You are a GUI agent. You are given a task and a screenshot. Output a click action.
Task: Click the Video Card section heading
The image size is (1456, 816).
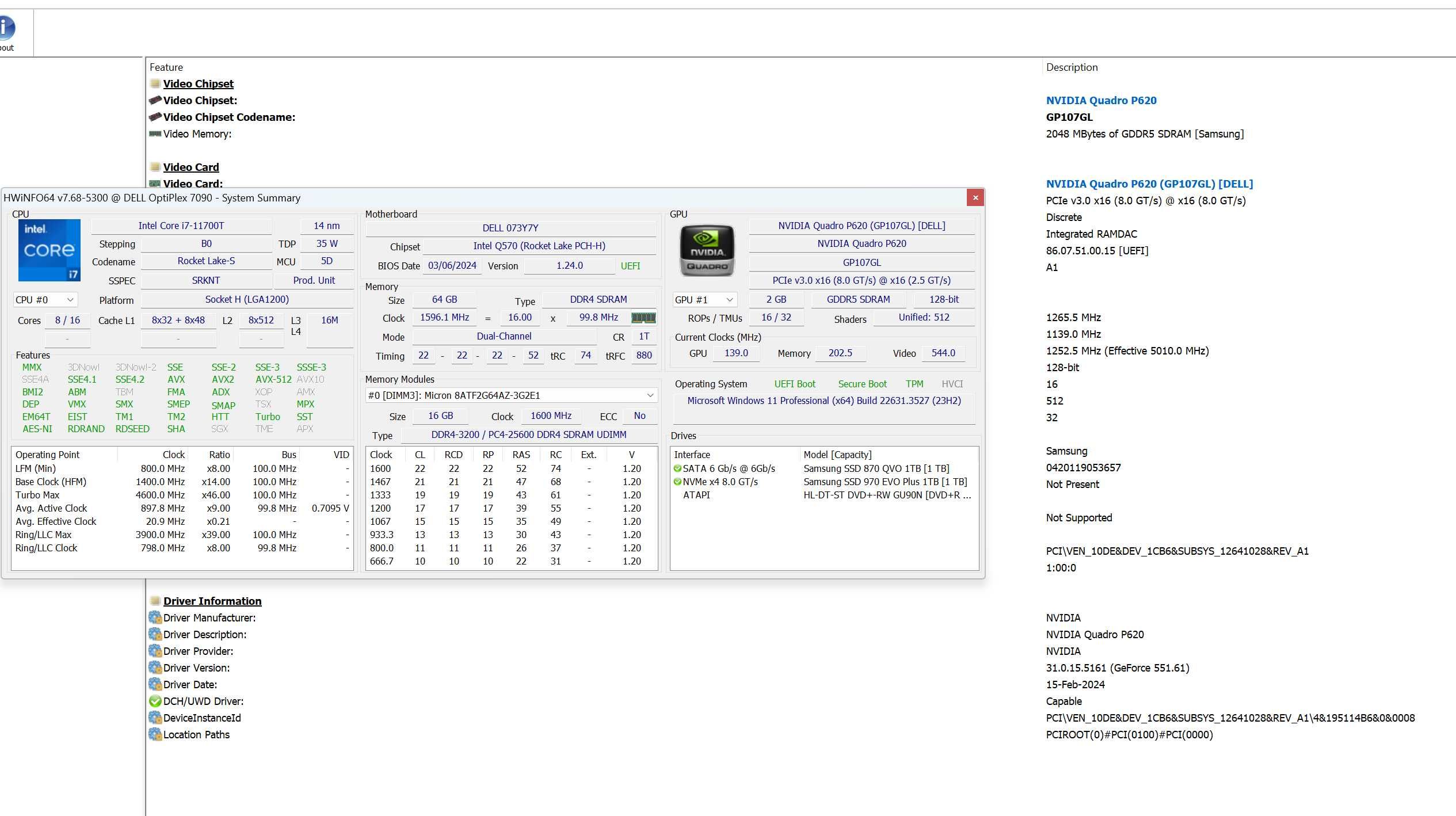tap(191, 167)
